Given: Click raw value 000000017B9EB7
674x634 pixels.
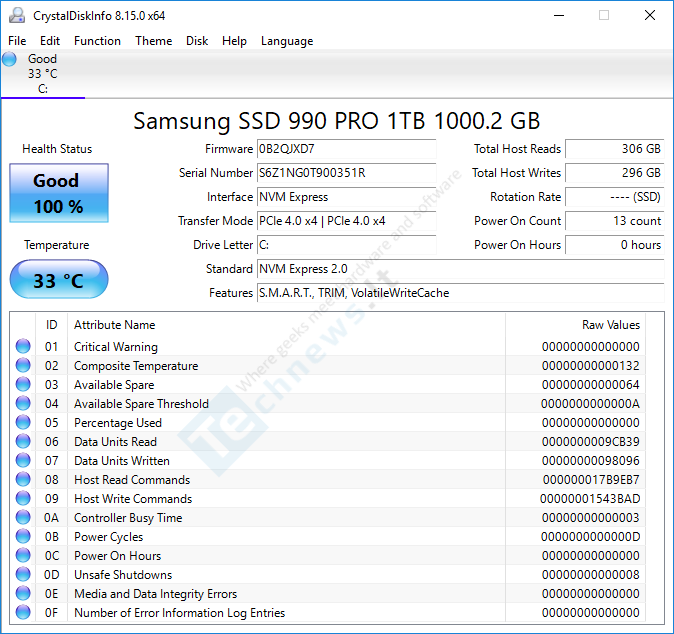Looking at the screenshot, I should [591, 480].
